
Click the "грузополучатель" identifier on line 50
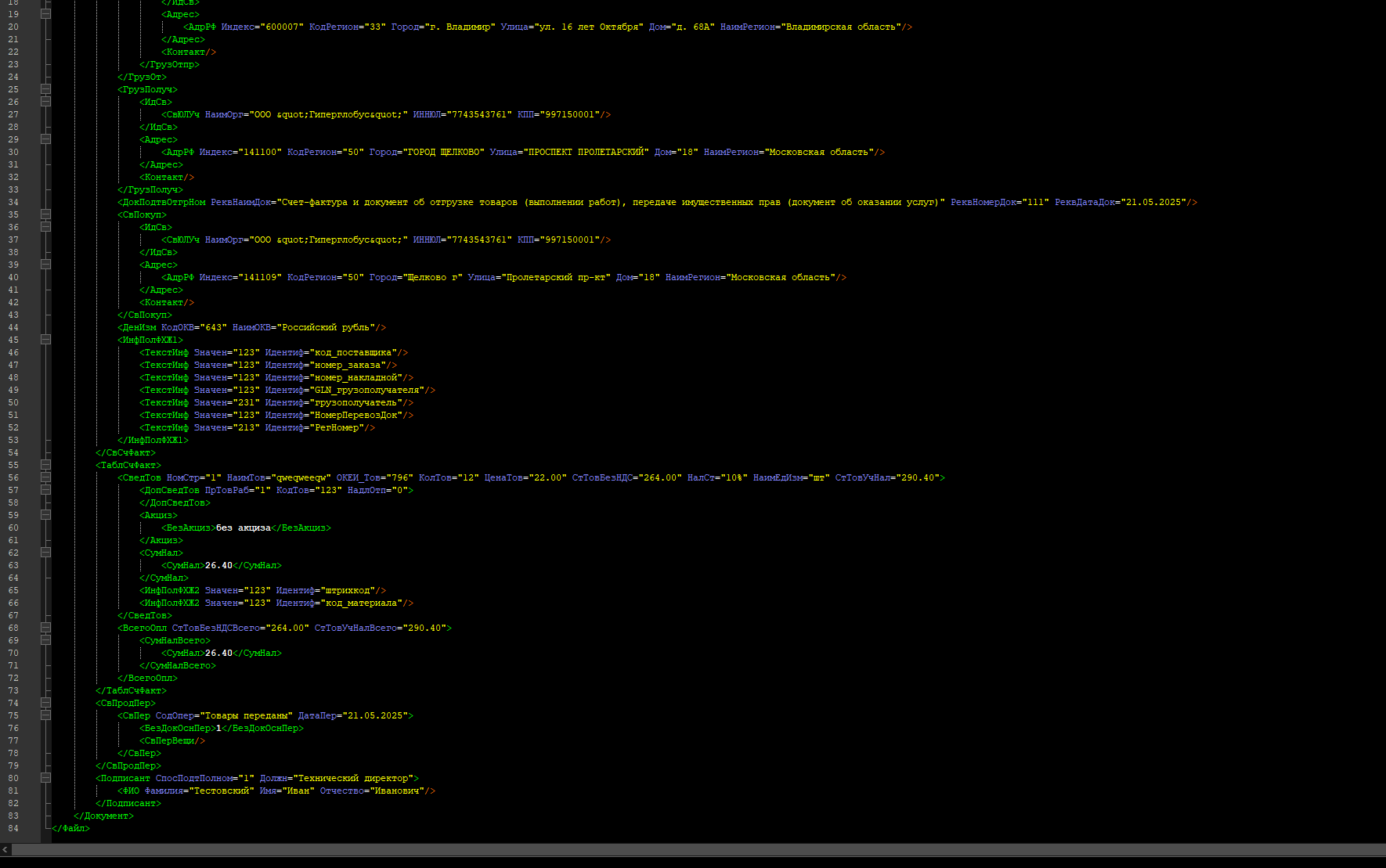pos(356,402)
